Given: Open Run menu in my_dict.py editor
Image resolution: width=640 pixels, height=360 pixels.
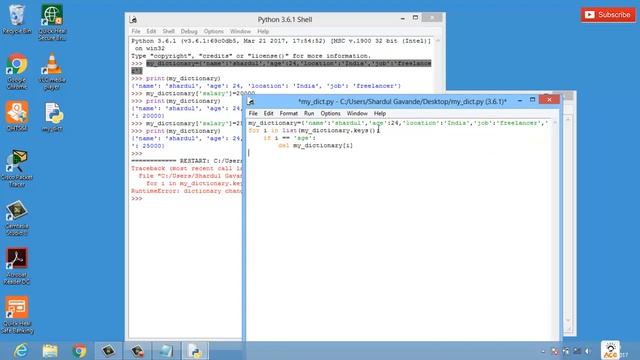Looking at the screenshot, I should pyautogui.click(x=309, y=113).
